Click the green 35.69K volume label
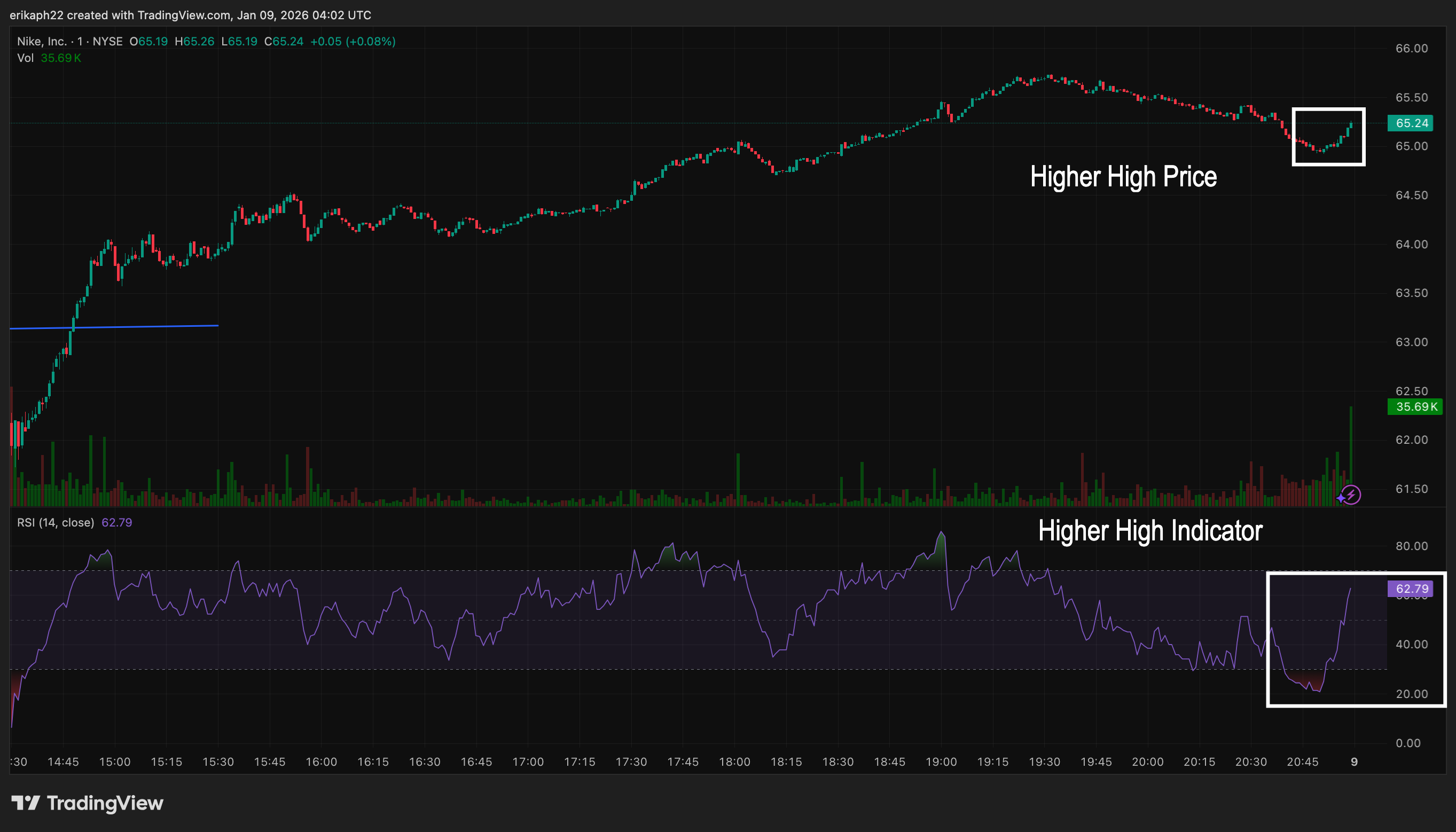1456x832 pixels. (x=1414, y=407)
